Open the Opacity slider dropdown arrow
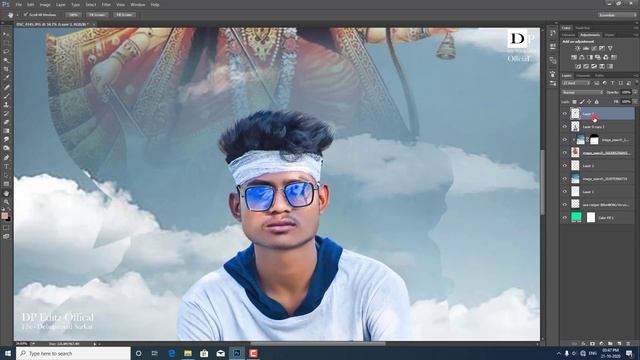 (634, 93)
